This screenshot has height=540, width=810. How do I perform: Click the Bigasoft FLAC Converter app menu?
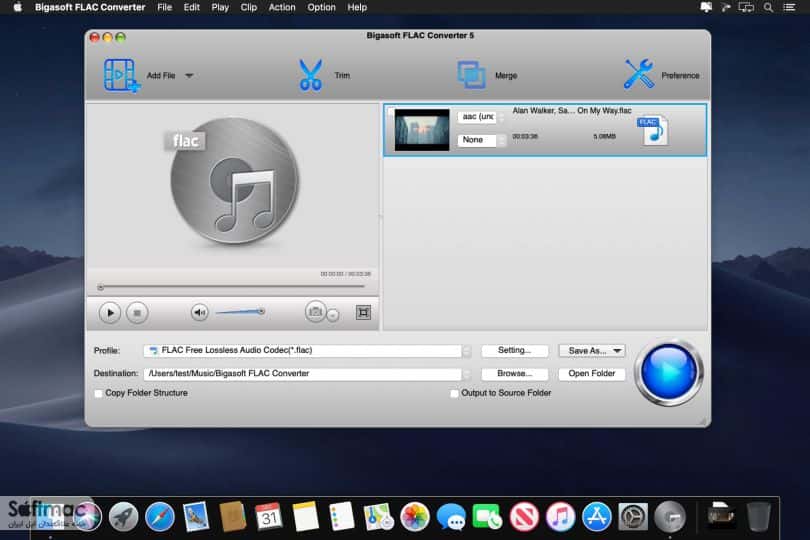(90, 7)
